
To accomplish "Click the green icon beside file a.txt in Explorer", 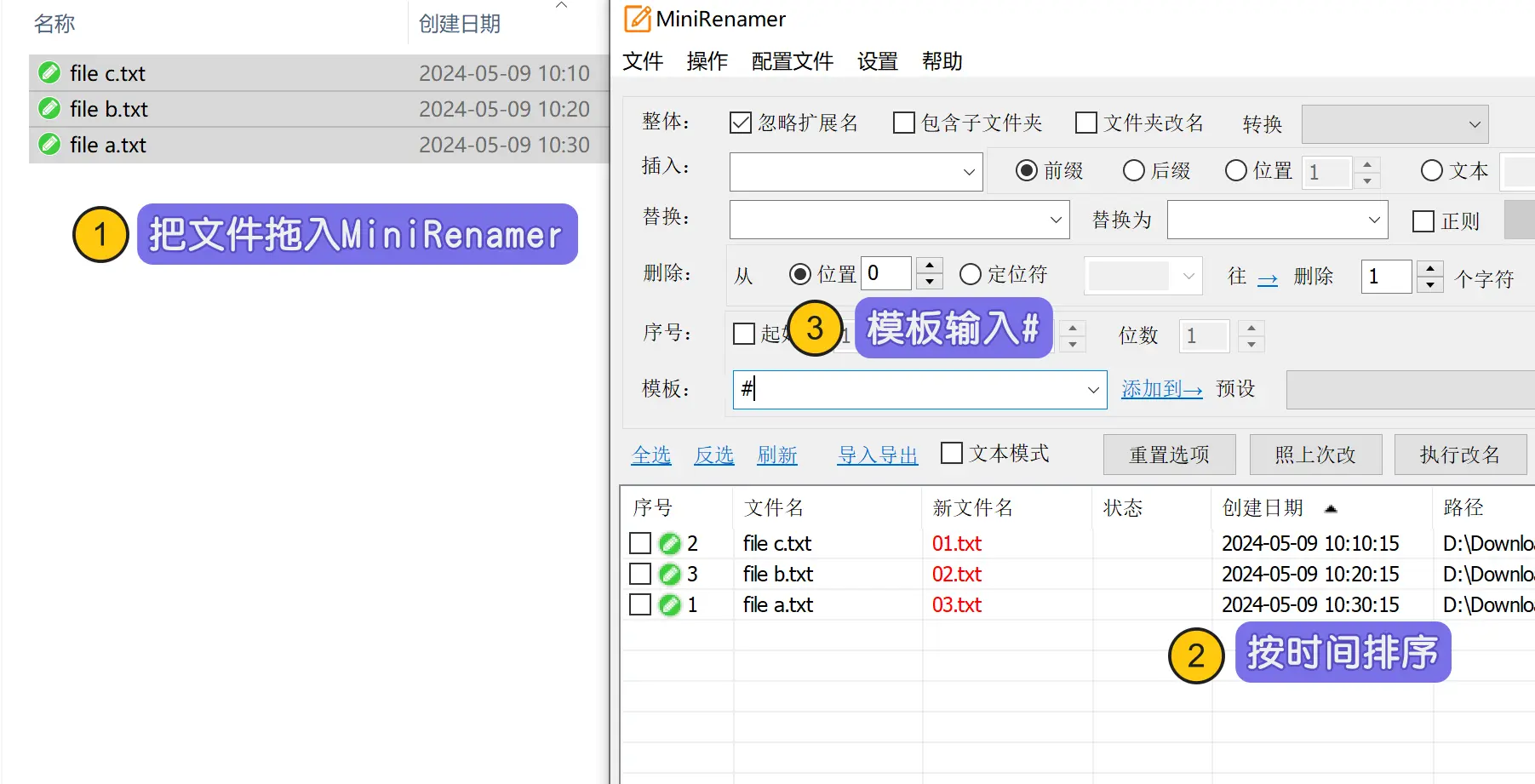I will coord(49,145).
